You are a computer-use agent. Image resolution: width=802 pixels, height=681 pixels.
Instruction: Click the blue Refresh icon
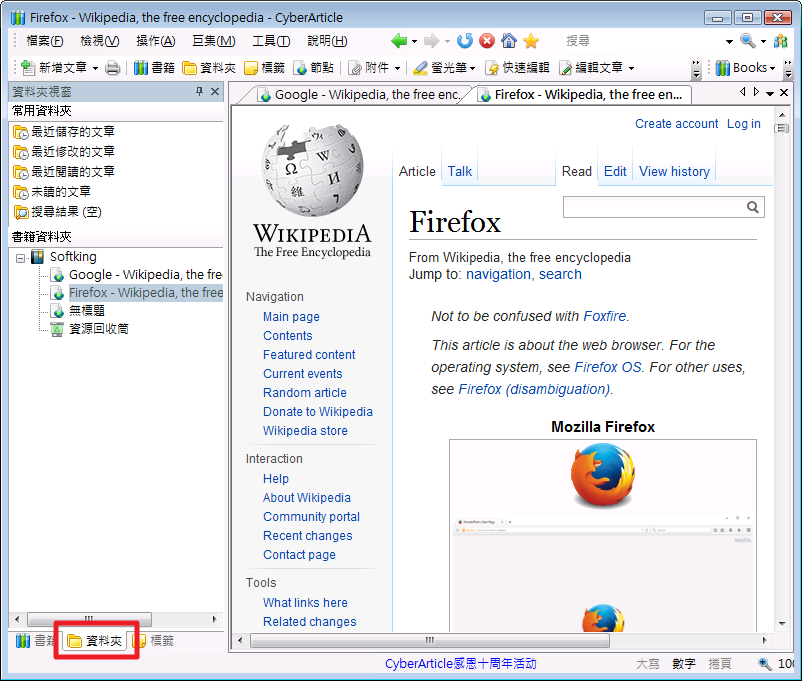465,41
